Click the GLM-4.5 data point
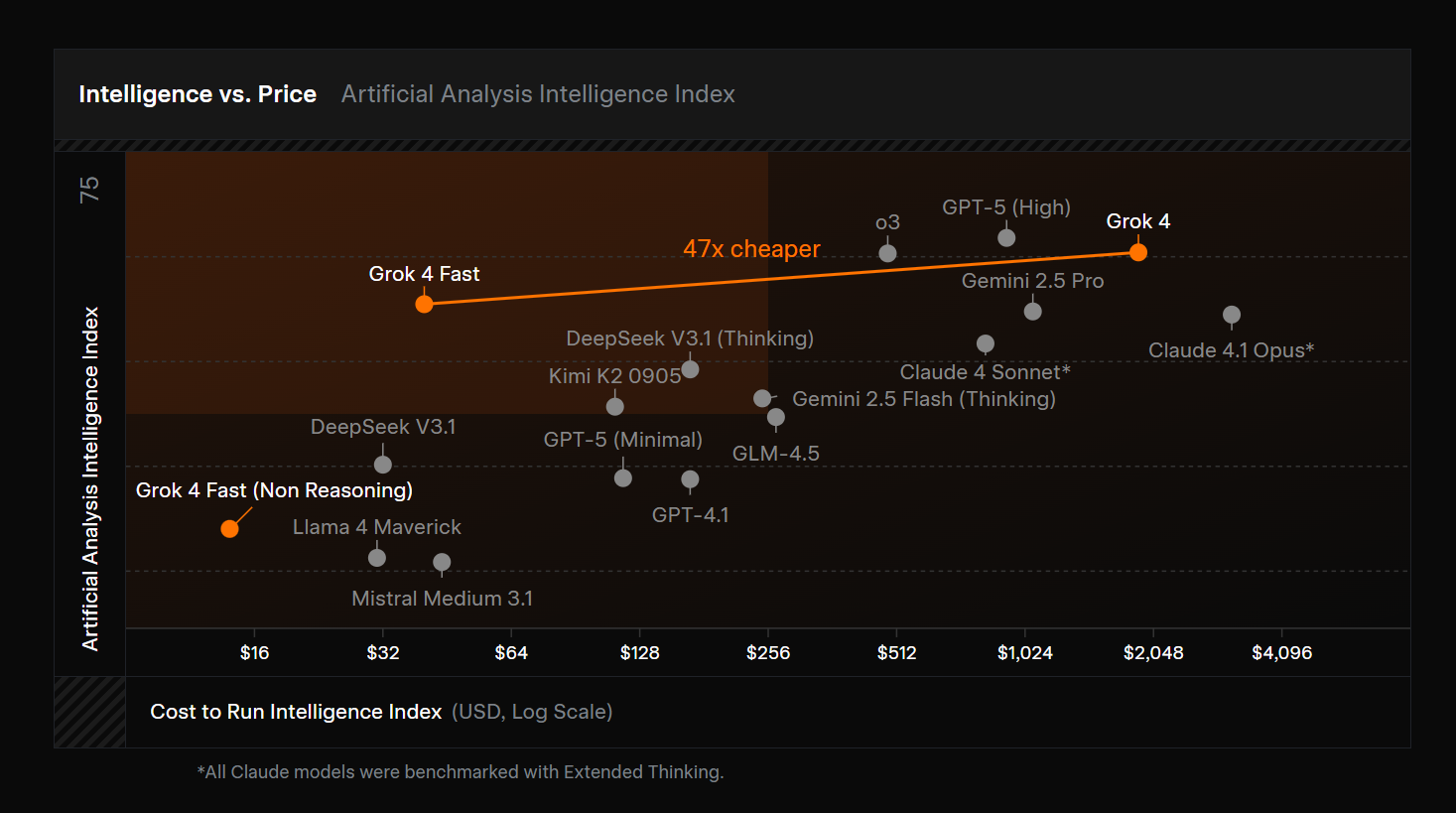The width and height of the screenshot is (1456, 813). click(776, 417)
